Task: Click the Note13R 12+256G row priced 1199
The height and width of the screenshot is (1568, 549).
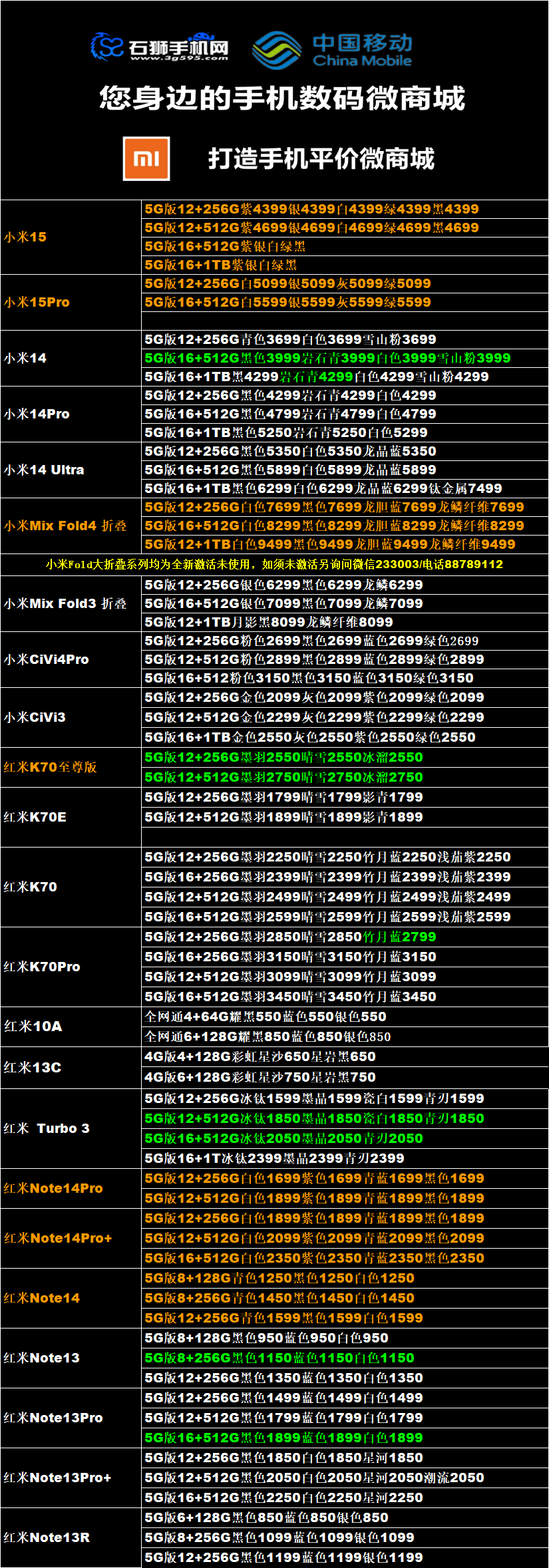Action: click(x=345, y=1557)
